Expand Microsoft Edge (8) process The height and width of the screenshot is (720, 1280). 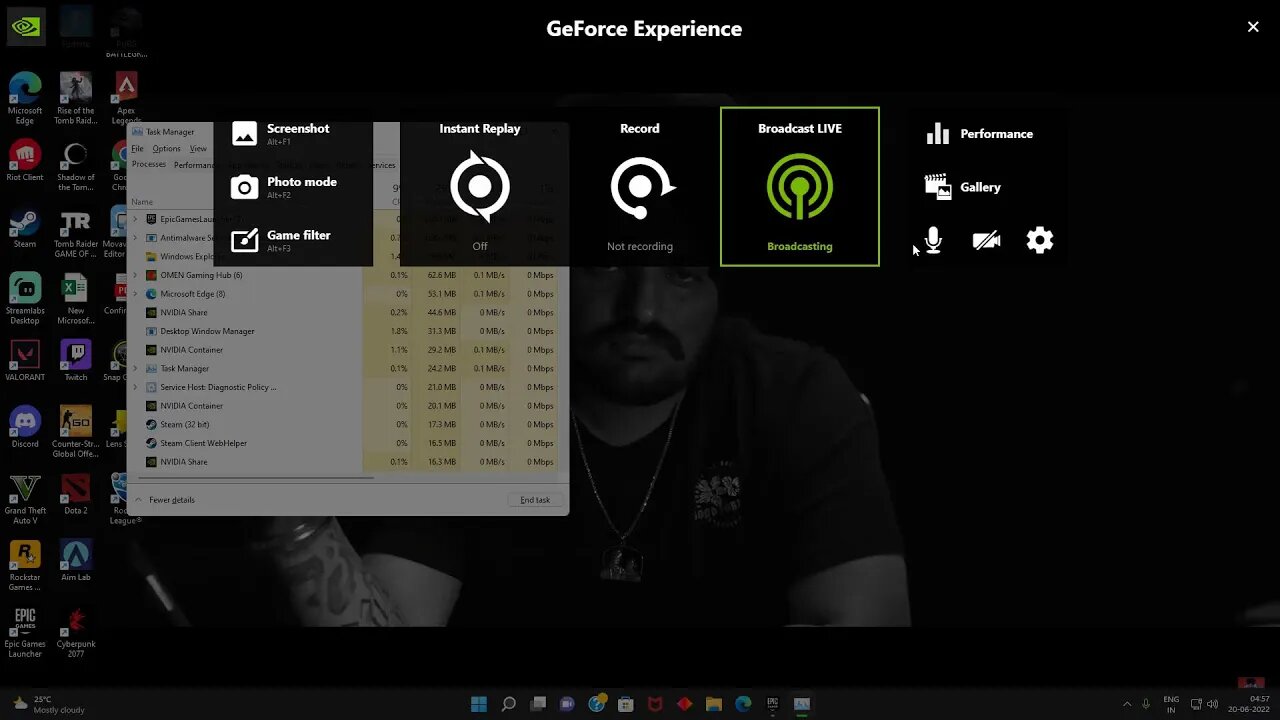click(136, 294)
